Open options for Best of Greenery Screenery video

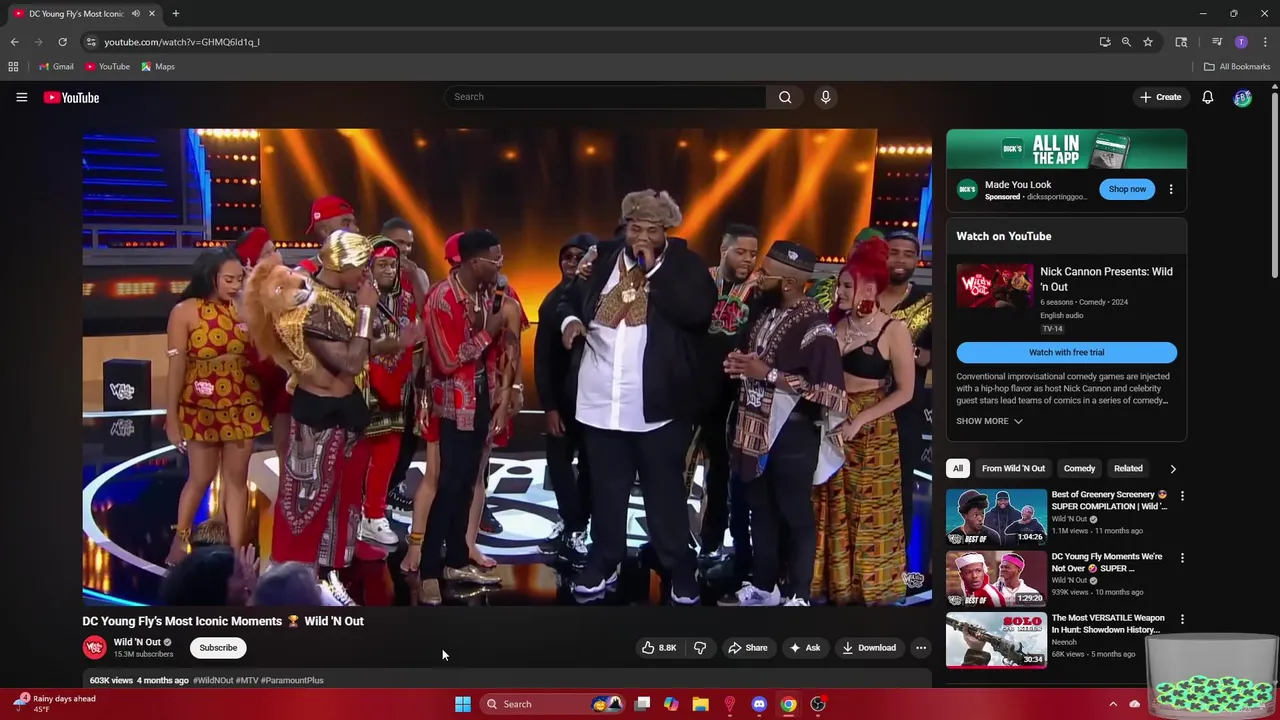click(x=1182, y=496)
